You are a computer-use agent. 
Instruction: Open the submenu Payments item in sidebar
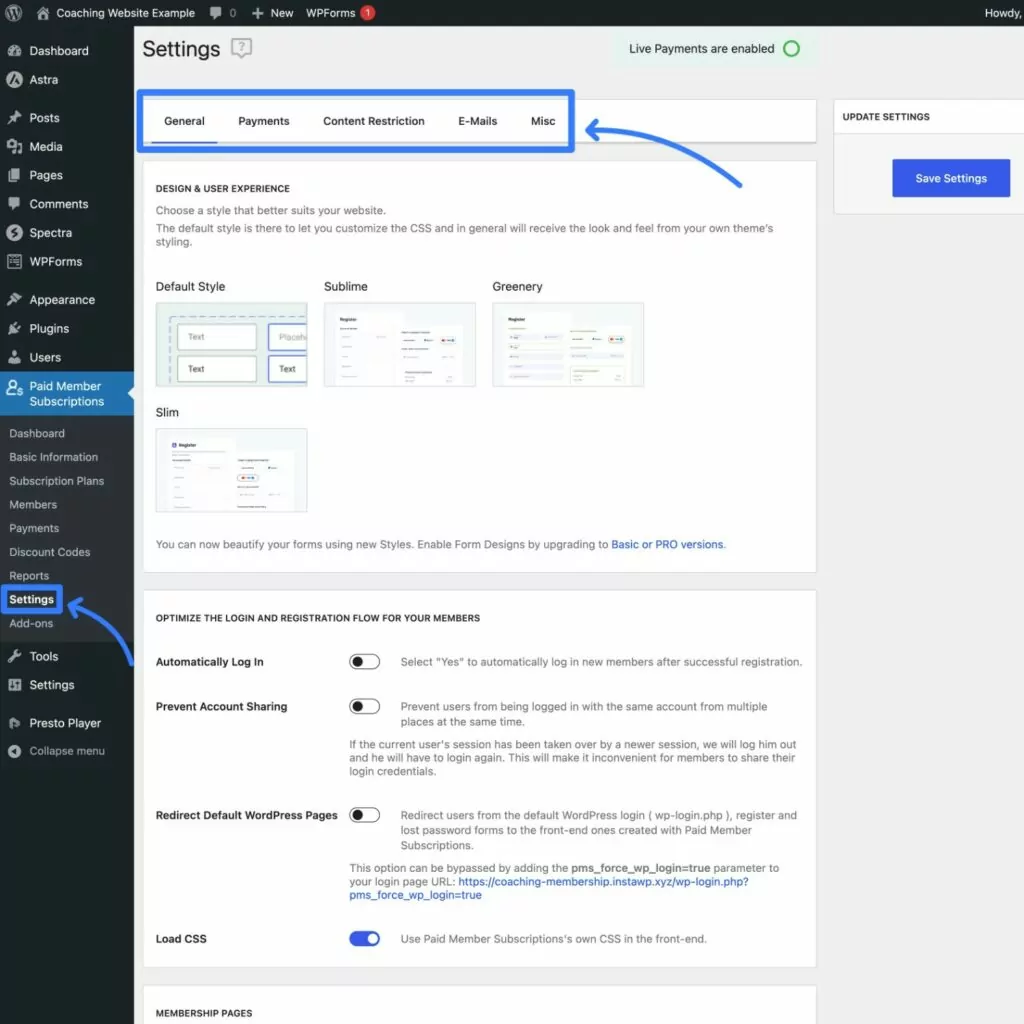point(34,528)
